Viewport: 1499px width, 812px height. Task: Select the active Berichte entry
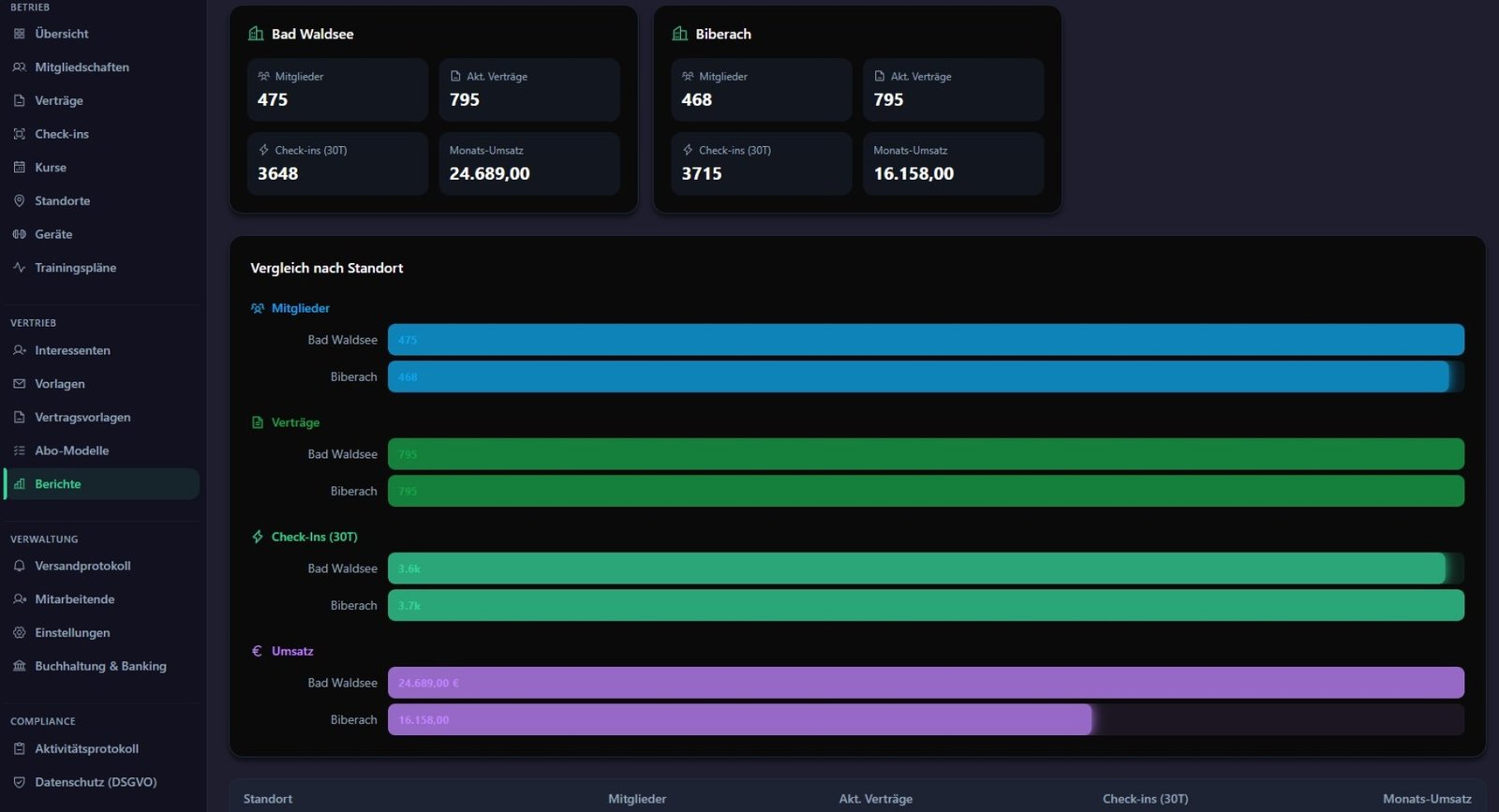point(101,484)
